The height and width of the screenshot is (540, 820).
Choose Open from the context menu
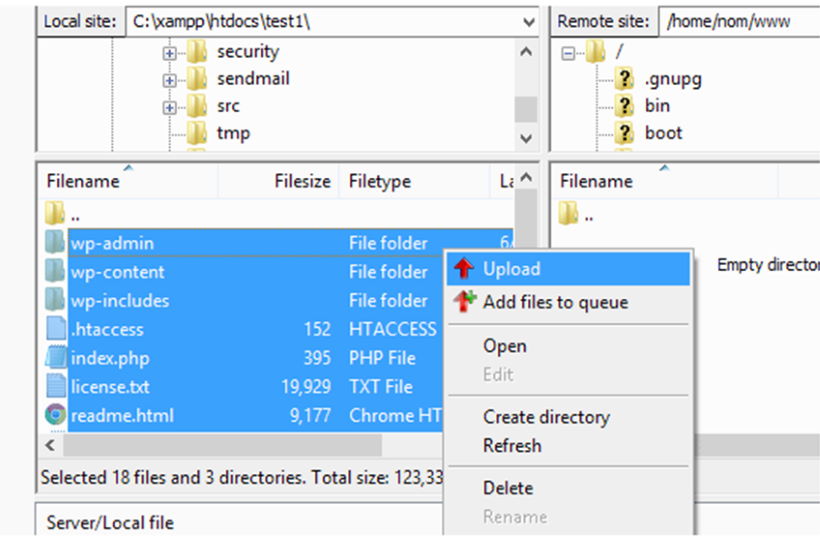[504, 346]
